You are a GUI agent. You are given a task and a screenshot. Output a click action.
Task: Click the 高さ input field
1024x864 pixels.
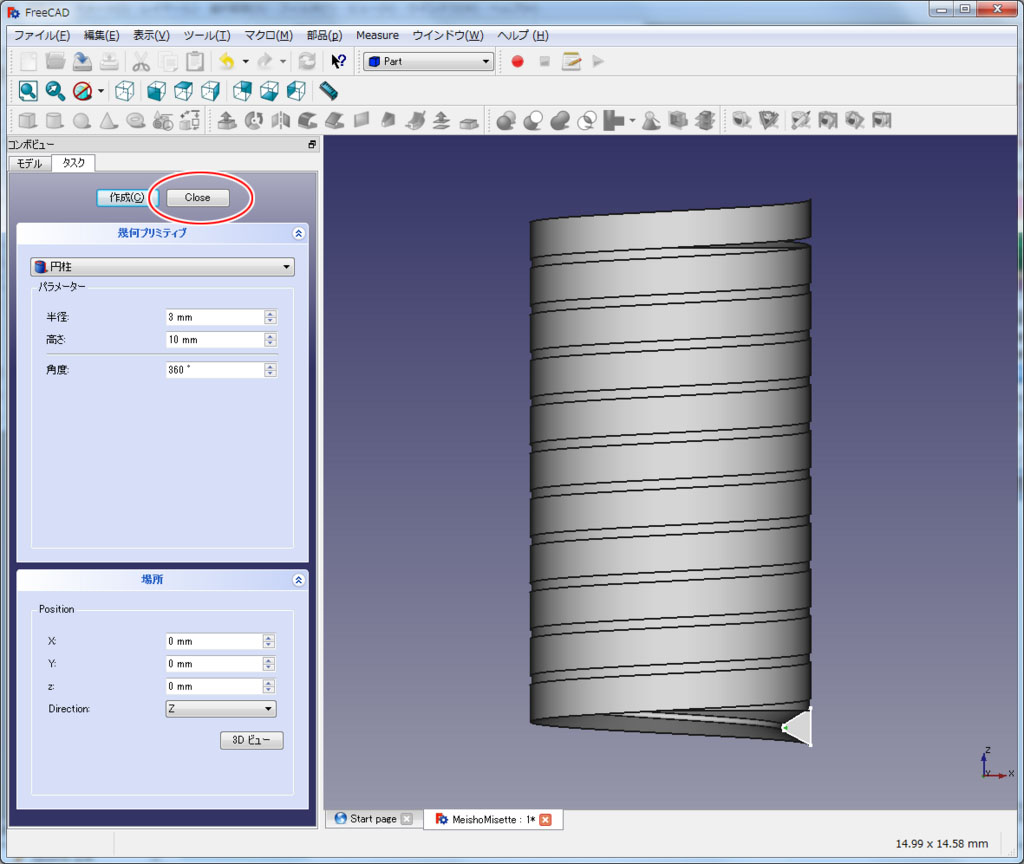point(213,340)
